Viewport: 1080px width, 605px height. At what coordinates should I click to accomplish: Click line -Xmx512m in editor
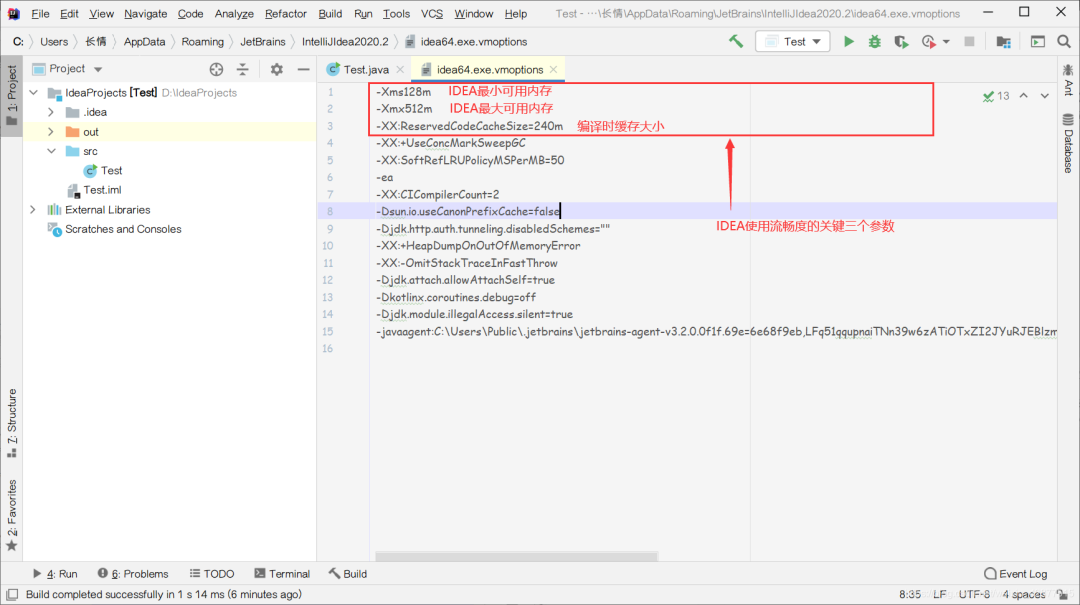pos(404,109)
